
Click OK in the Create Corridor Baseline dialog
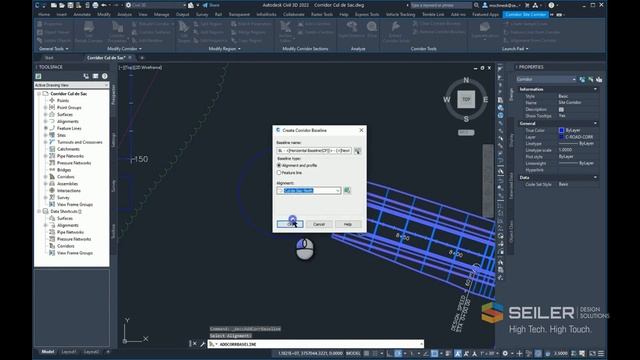(x=290, y=224)
